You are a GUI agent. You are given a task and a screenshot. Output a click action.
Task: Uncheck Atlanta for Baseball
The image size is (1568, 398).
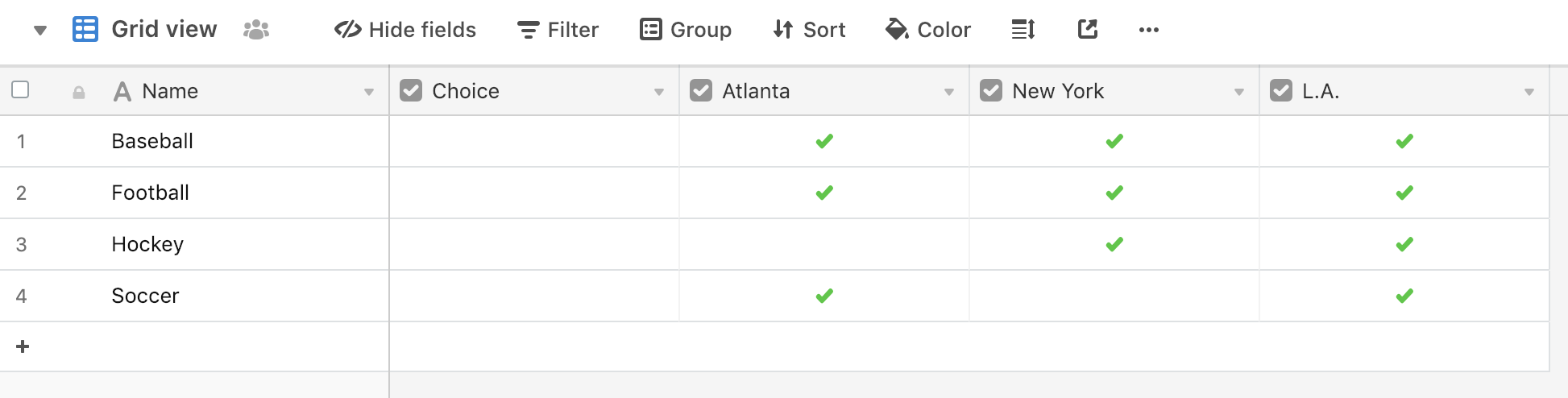tap(824, 141)
